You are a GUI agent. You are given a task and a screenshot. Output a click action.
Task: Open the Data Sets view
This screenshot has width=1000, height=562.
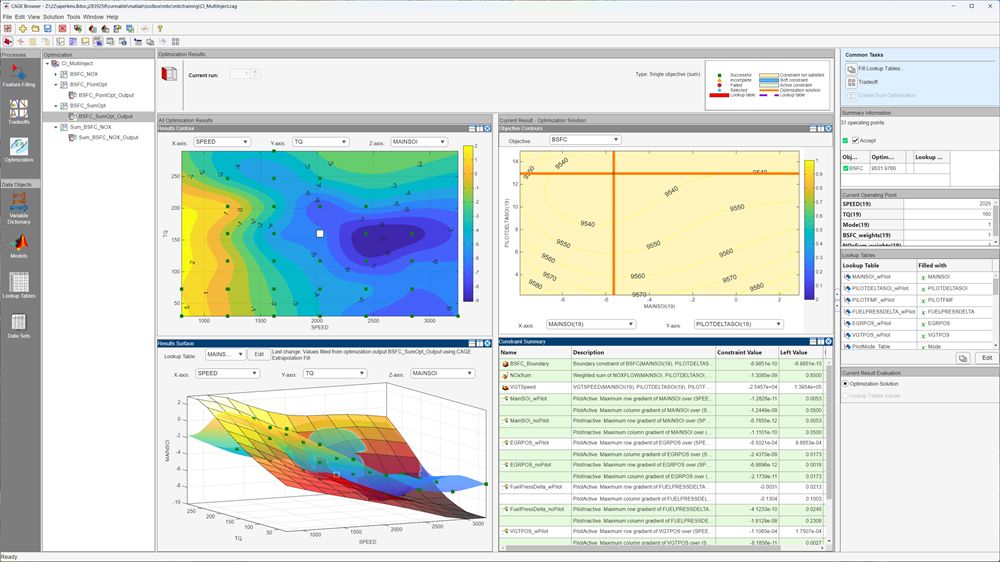point(19,325)
